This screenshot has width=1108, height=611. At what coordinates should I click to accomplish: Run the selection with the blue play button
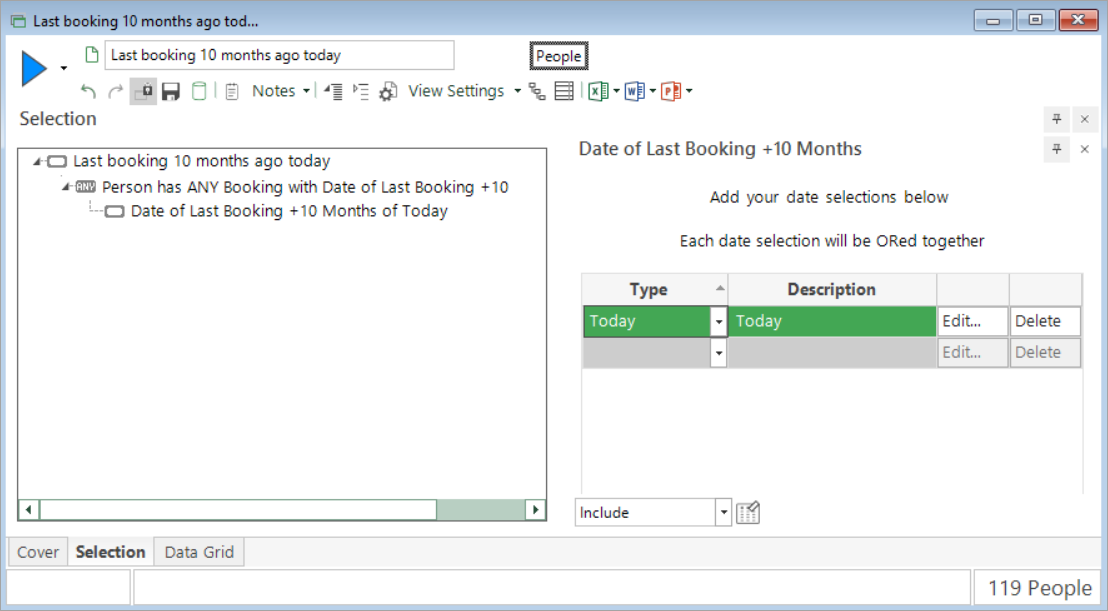pos(33,69)
